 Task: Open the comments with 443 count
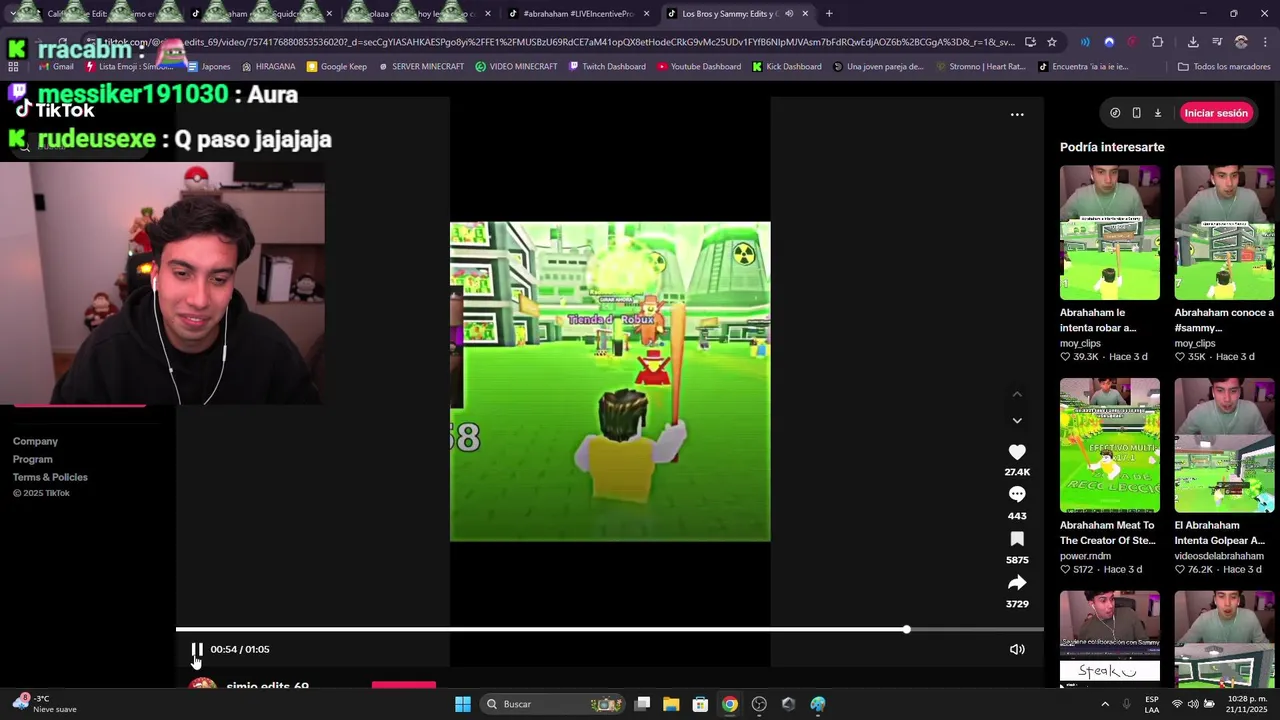point(1017,494)
